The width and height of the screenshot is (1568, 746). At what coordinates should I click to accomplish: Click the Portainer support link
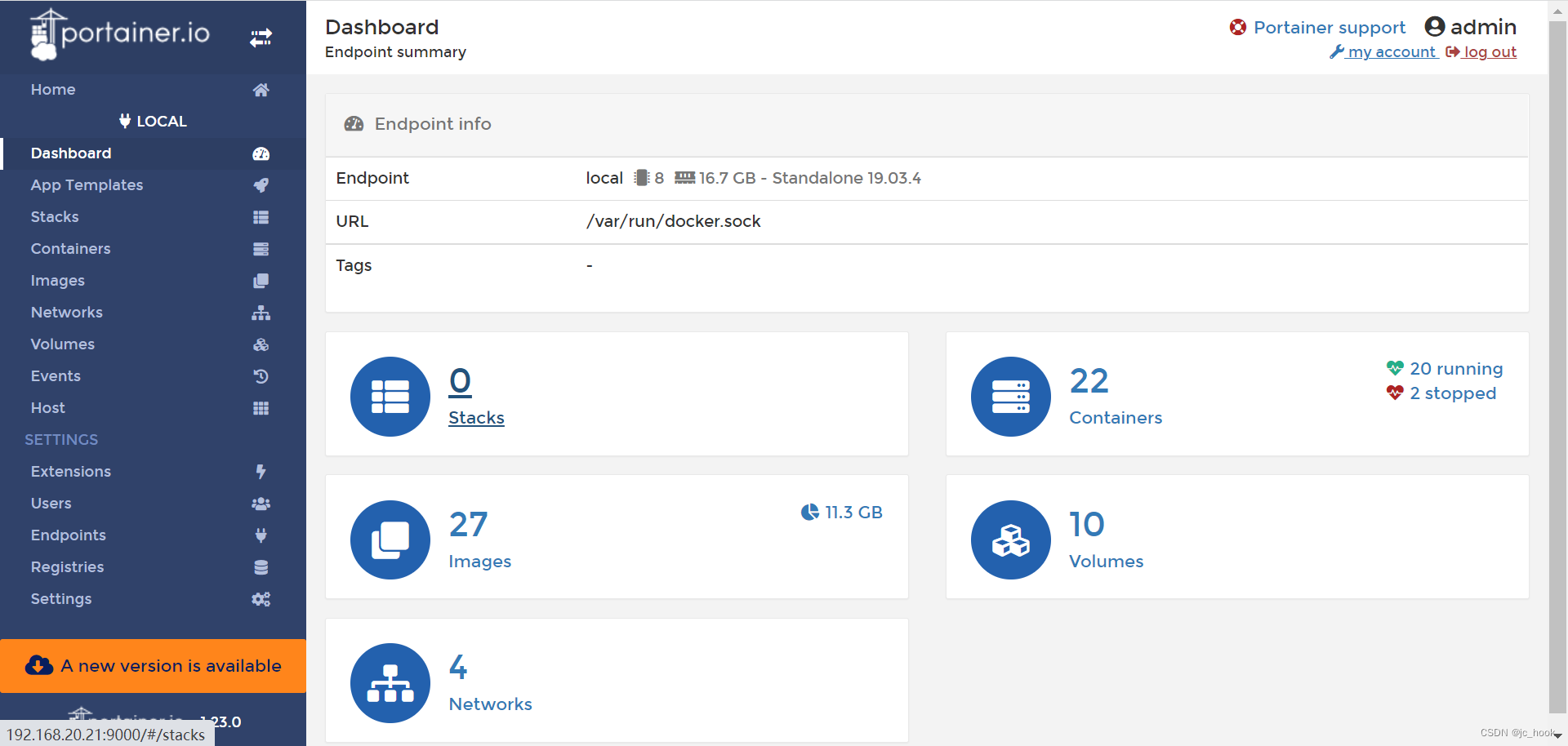(x=1330, y=28)
